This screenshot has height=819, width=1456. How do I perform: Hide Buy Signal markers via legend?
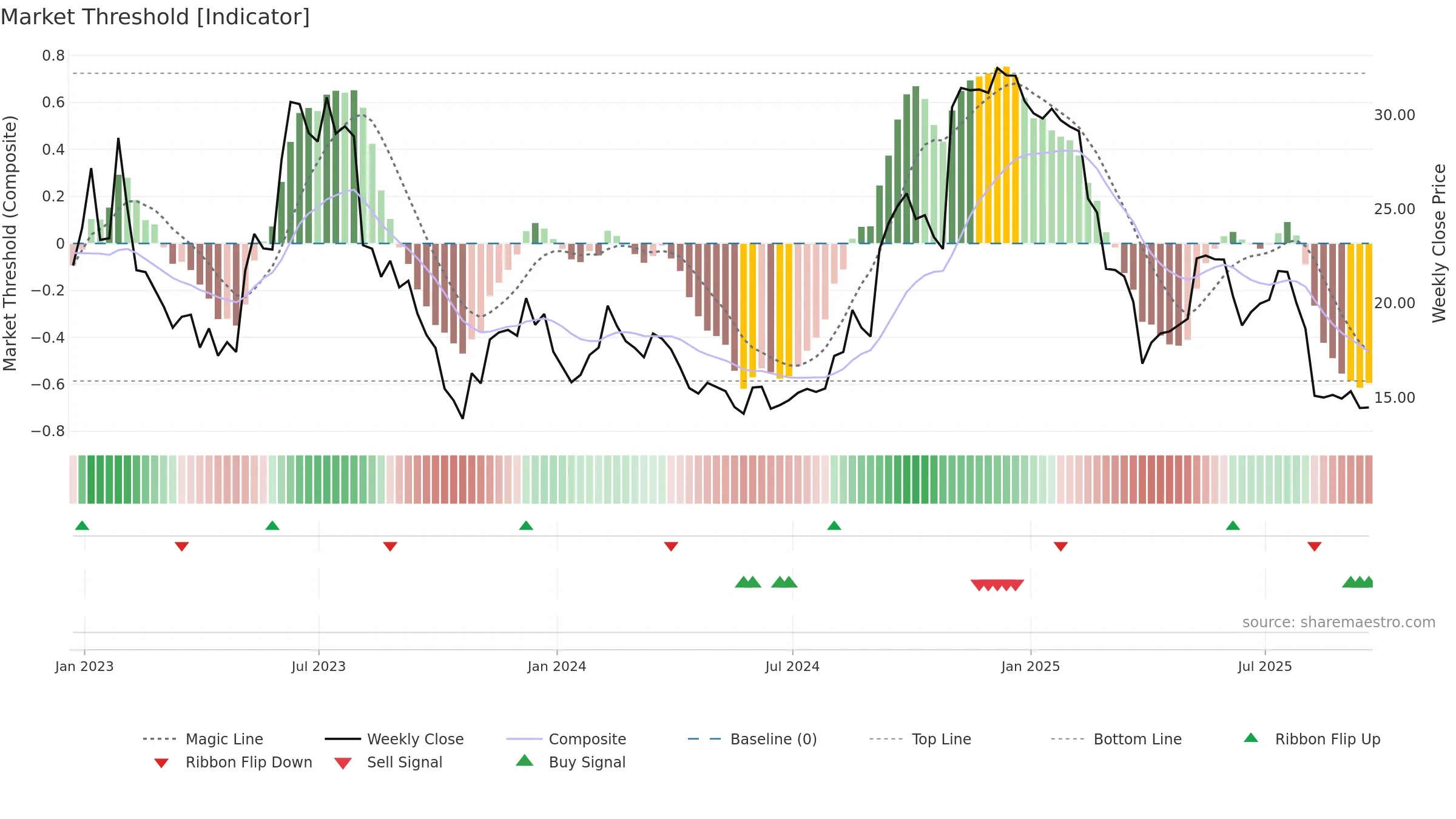click(570, 762)
